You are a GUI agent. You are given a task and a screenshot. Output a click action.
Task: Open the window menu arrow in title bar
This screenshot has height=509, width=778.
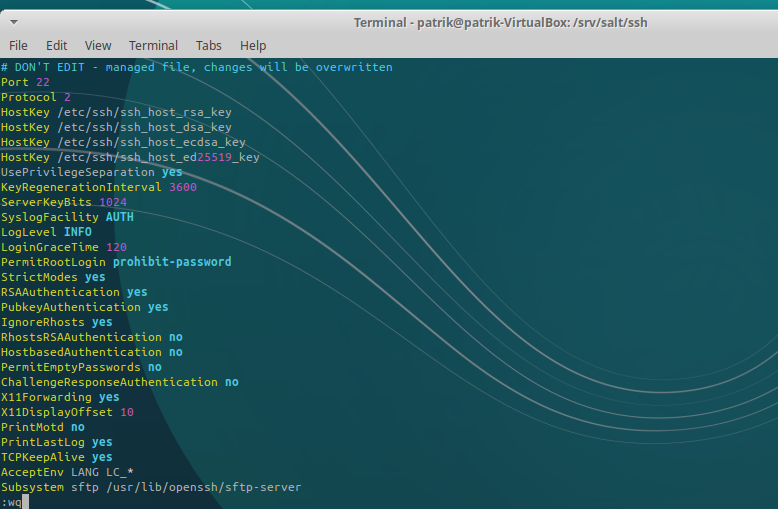coord(15,21)
